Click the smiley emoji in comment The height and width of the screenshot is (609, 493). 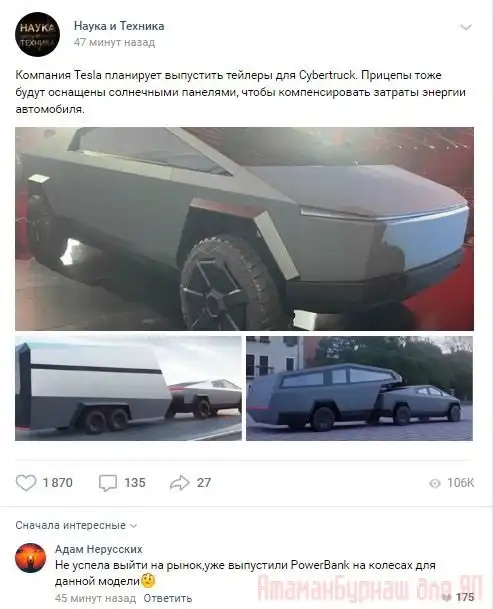click(x=148, y=581)
